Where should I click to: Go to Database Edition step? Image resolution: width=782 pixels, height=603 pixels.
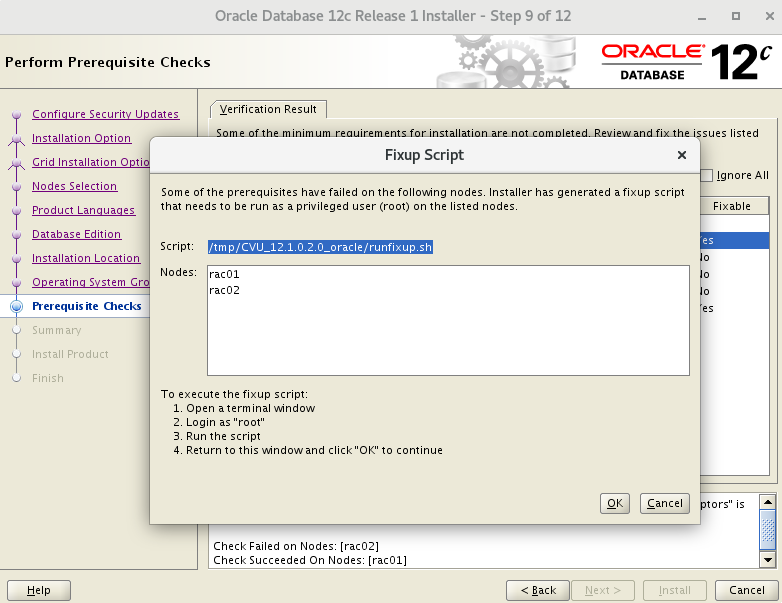click(x=76, y=233)
